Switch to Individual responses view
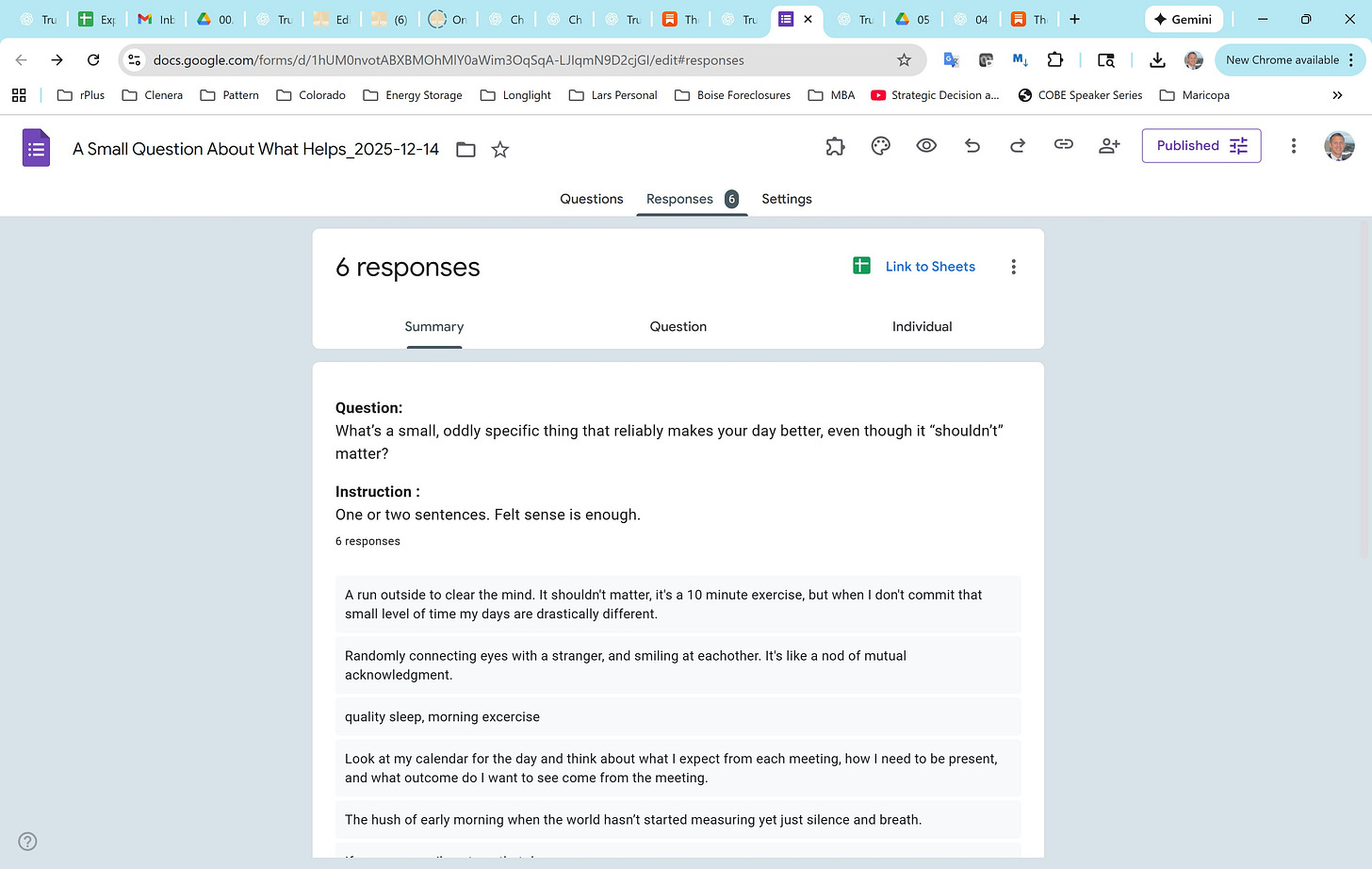This screenshot has height=869, width=1372. click(923, 326)
